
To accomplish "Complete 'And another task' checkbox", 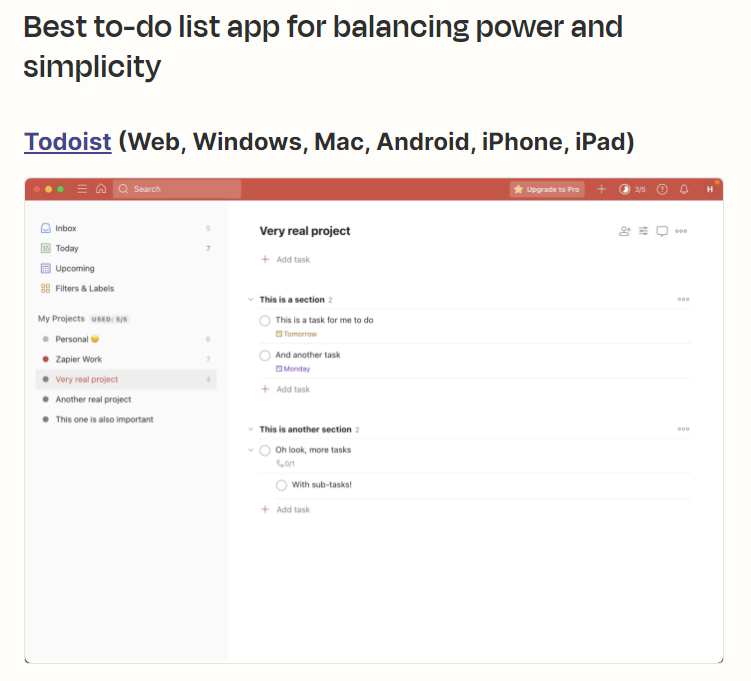I will [265, 355].
